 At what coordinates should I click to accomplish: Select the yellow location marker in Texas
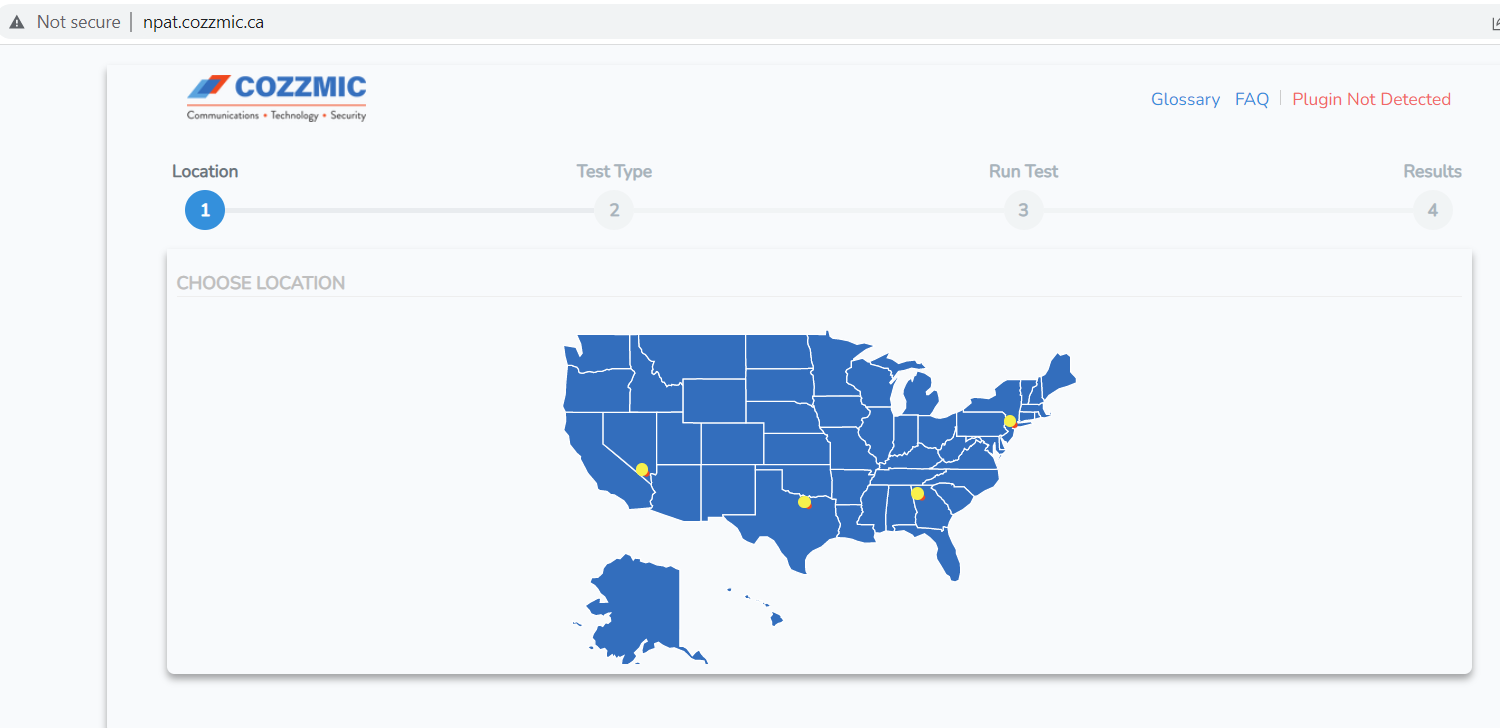804,501
